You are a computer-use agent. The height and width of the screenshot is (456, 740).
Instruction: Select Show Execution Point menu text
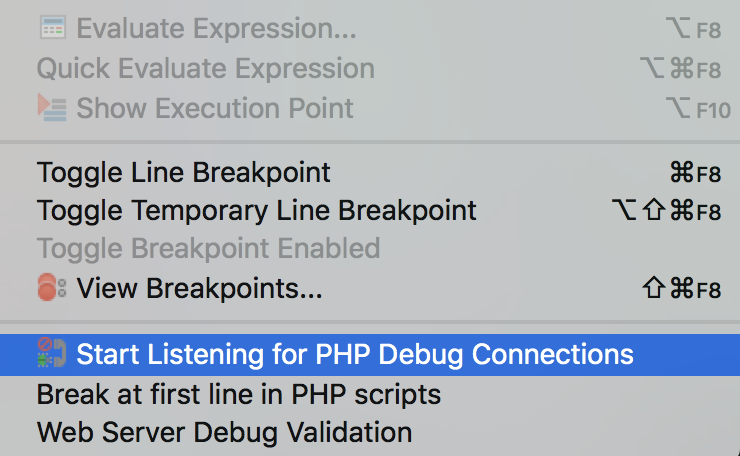215,108
